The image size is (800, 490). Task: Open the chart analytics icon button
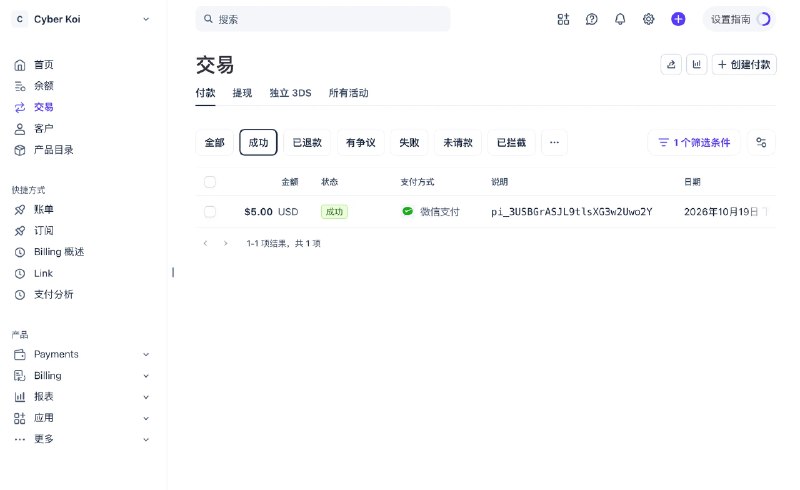coord(696,64)
